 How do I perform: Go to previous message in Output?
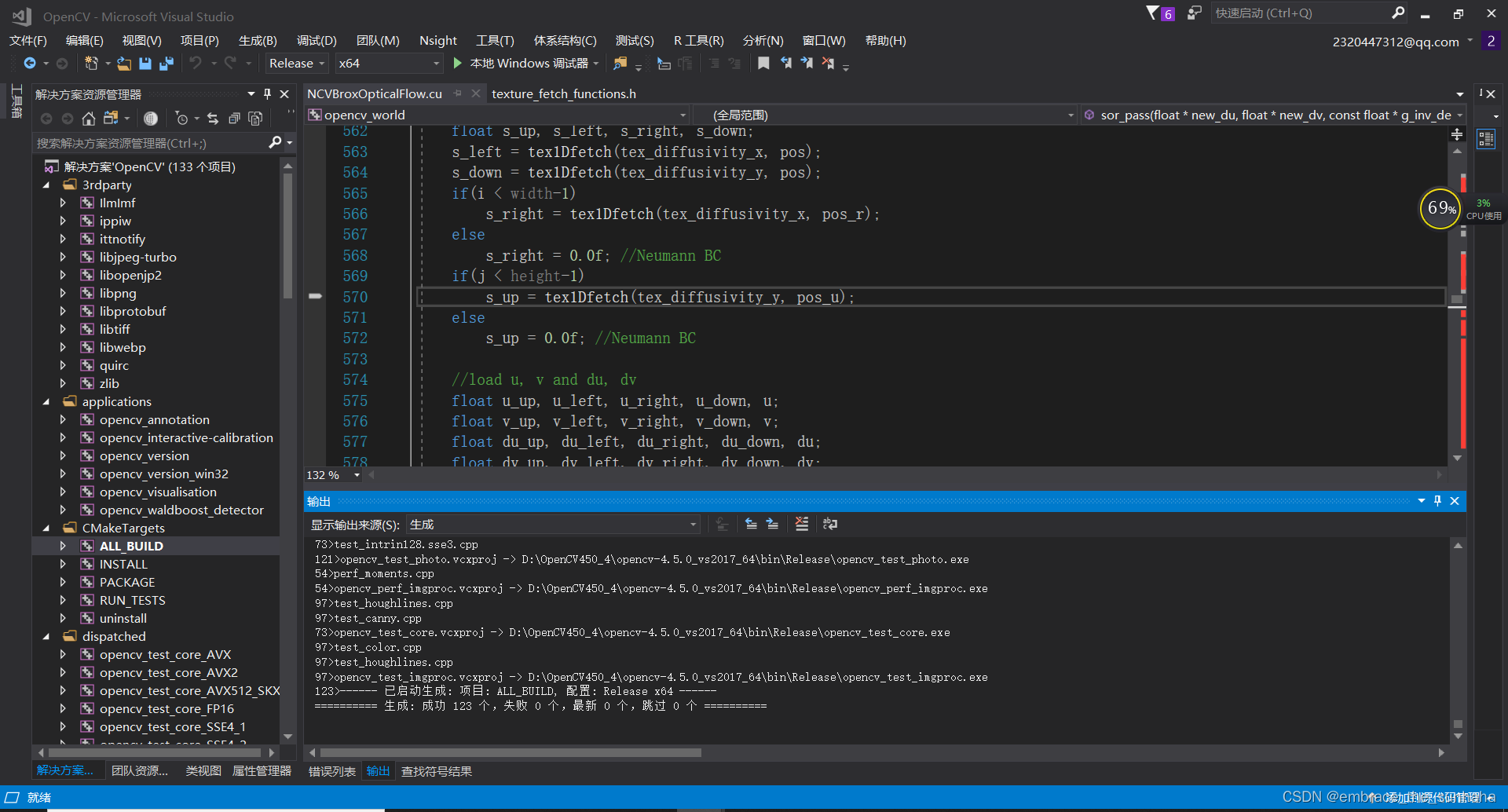[x=750, y=524]
